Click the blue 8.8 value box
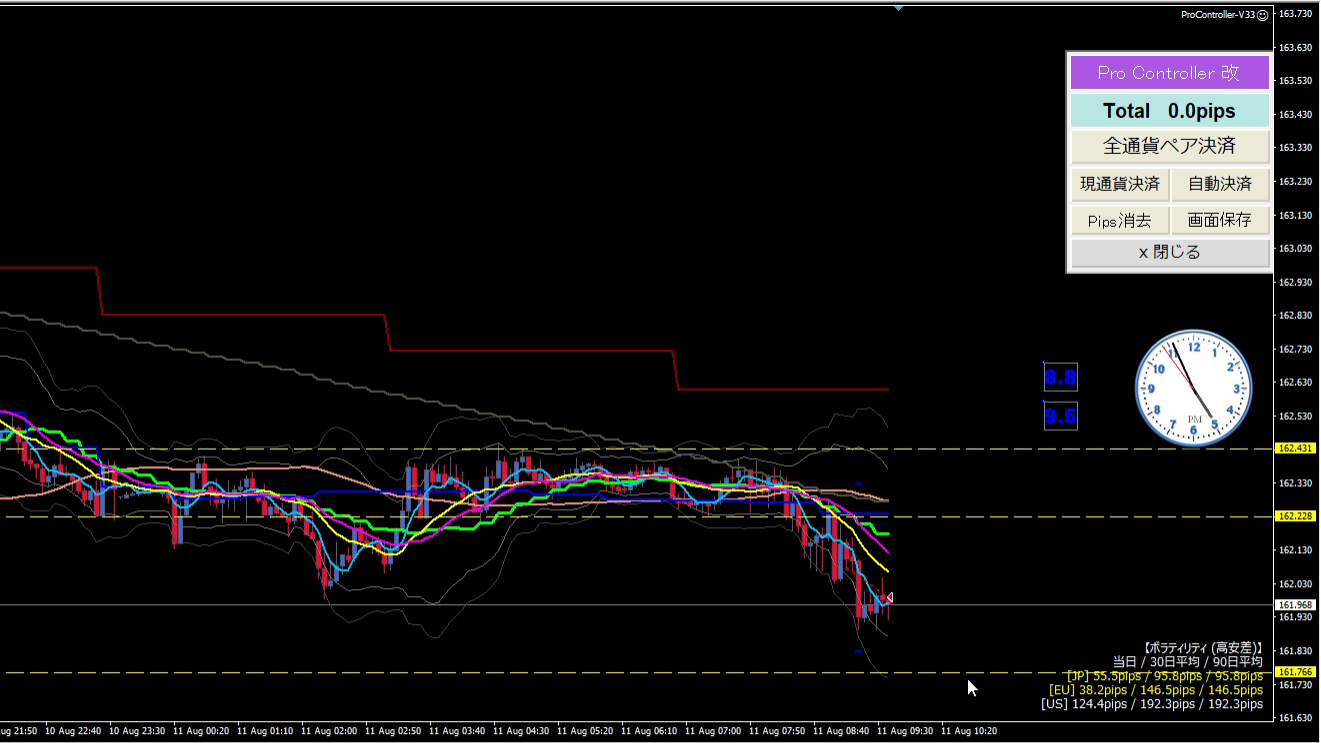This screenshot has width=1321, height=743. (x=1060, y=378)
